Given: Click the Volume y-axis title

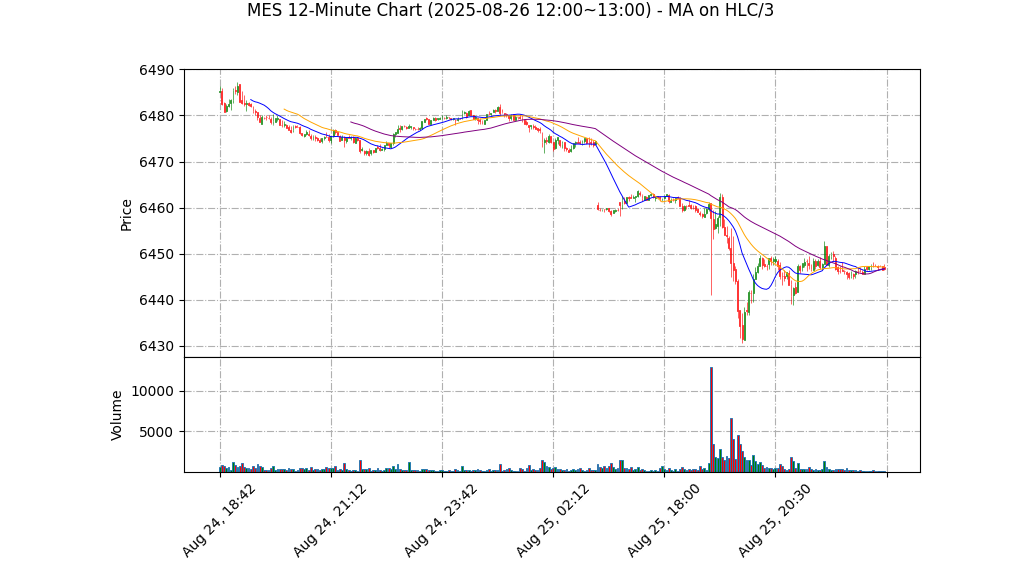Looking at the screenshot, I should (x=117, y=415).
